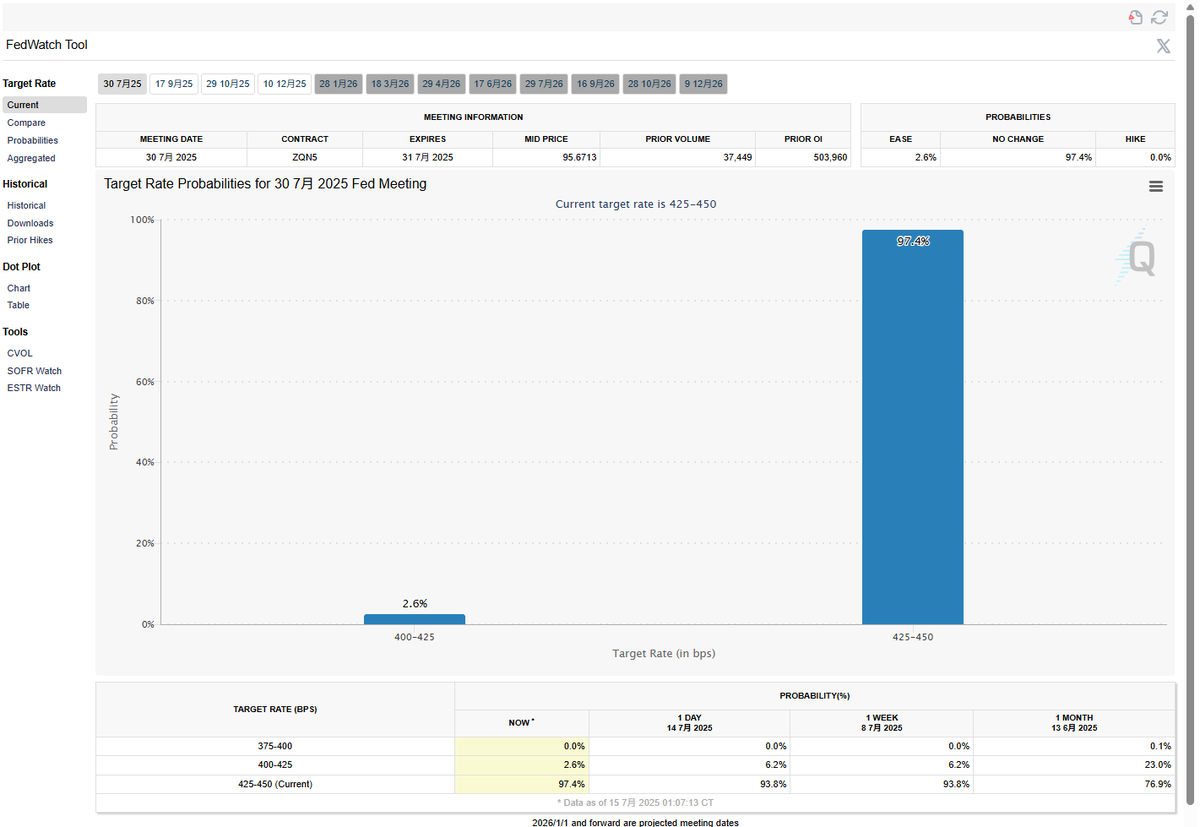1200x827 pixels.
Task: Open the Dot Plot Table link
Action: (x=18, y=305)
